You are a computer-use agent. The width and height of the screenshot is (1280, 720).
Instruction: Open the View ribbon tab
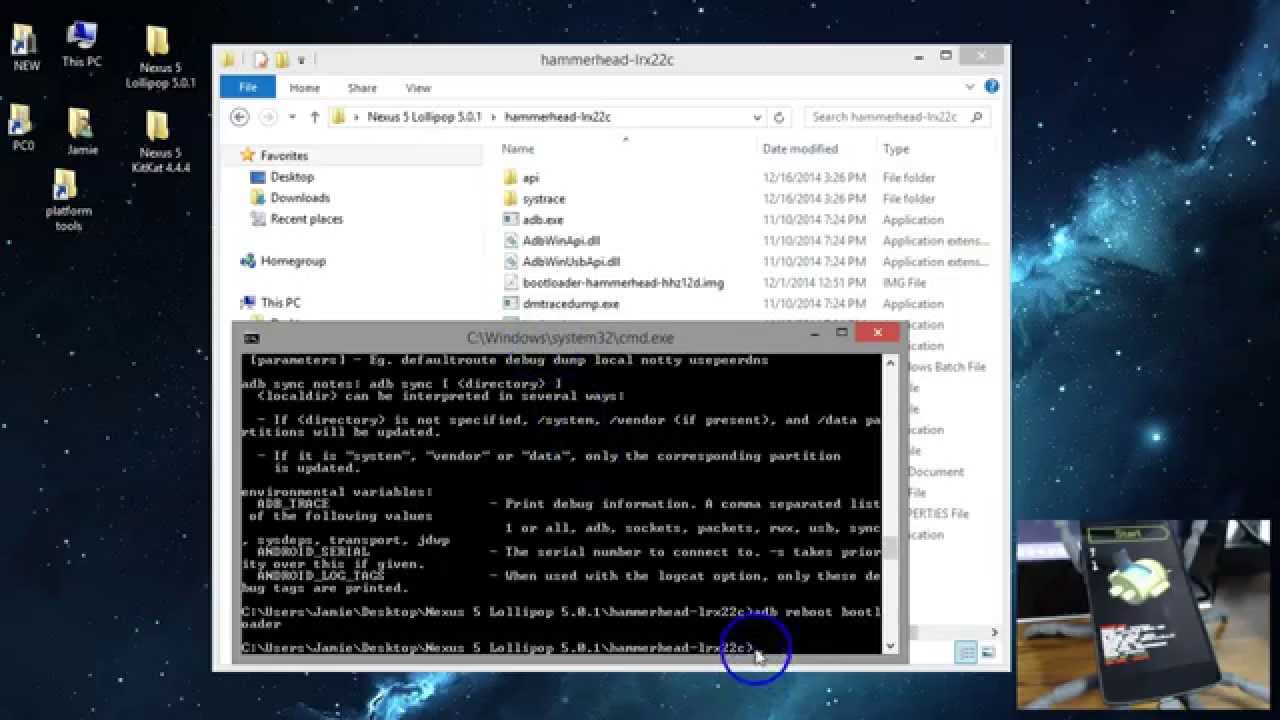418,88
